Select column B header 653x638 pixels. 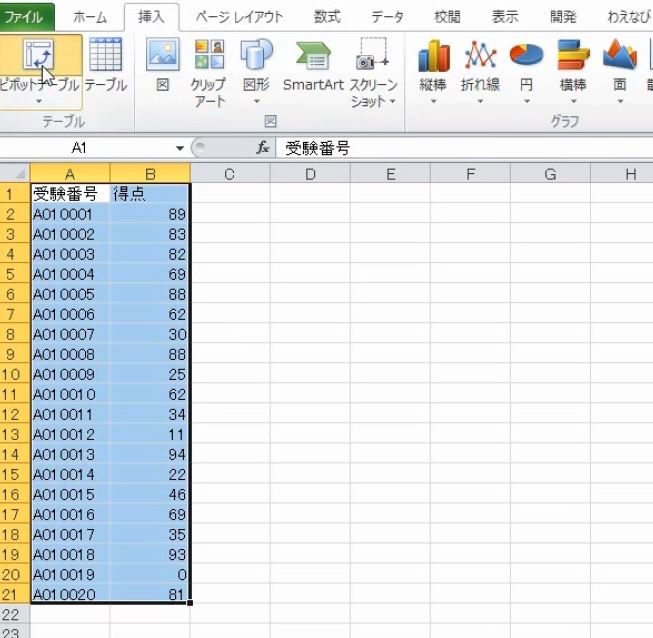coord(150,174)
